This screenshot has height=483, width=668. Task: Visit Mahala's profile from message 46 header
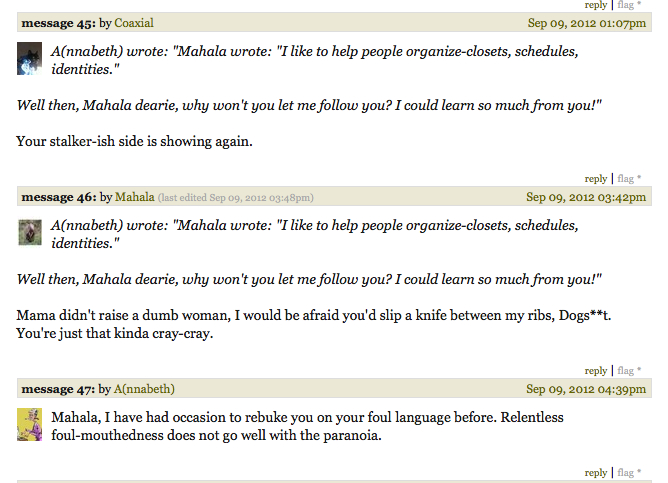click(x=135, y=197)
